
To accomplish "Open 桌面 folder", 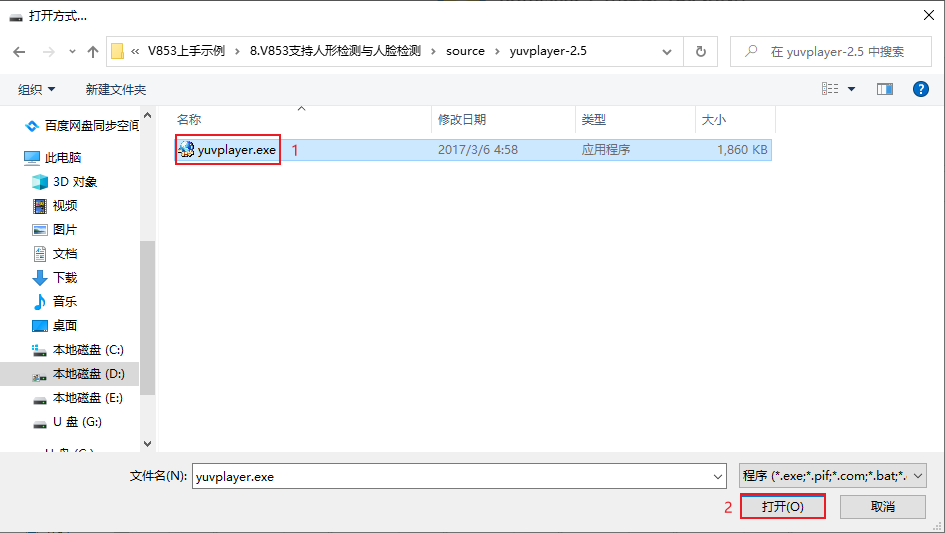I will pyautogui.click(x=65, y=326).
